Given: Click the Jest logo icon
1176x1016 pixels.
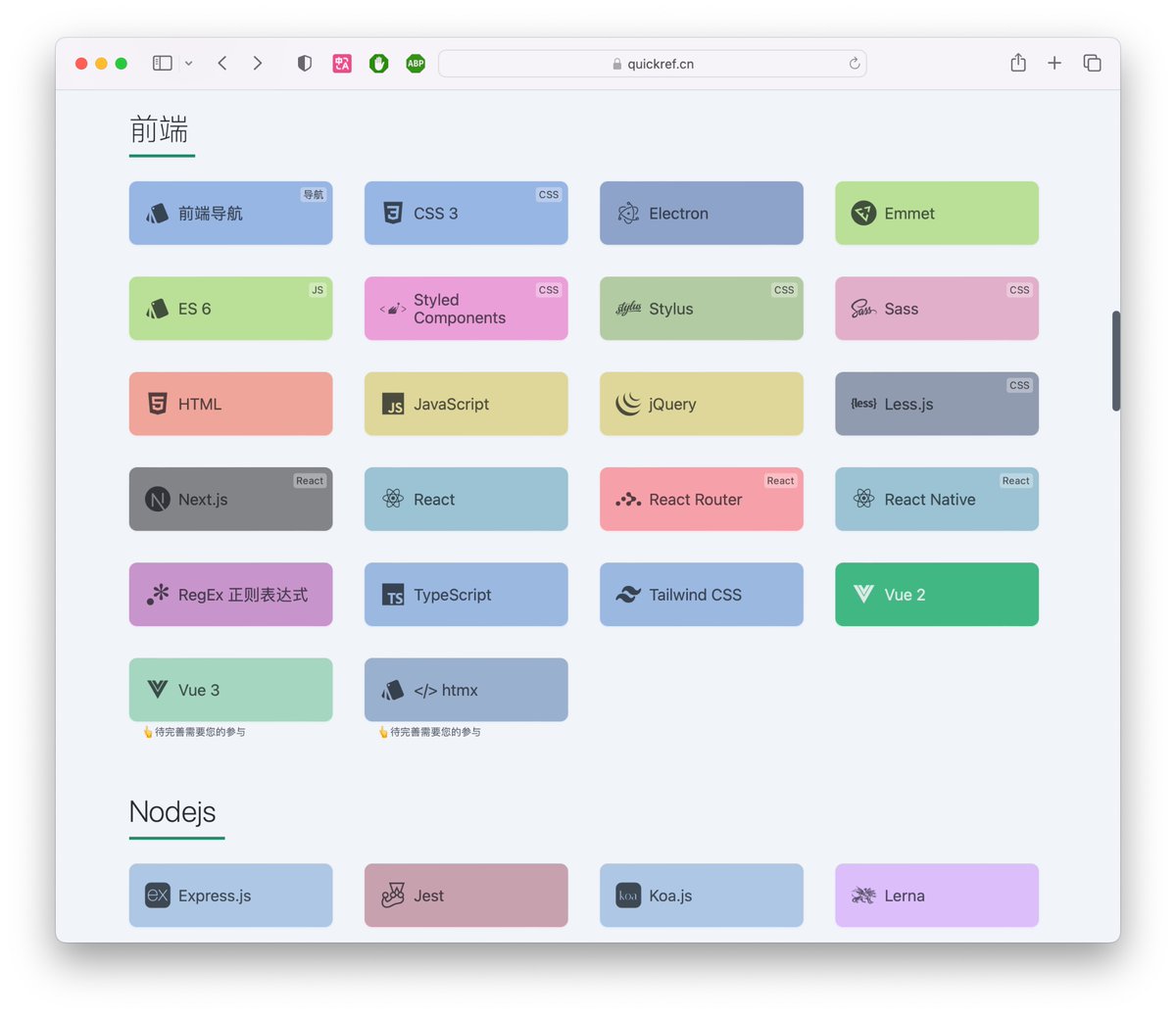Looking at the screenshot, I should pyautogui.click(x=393, y=895).
